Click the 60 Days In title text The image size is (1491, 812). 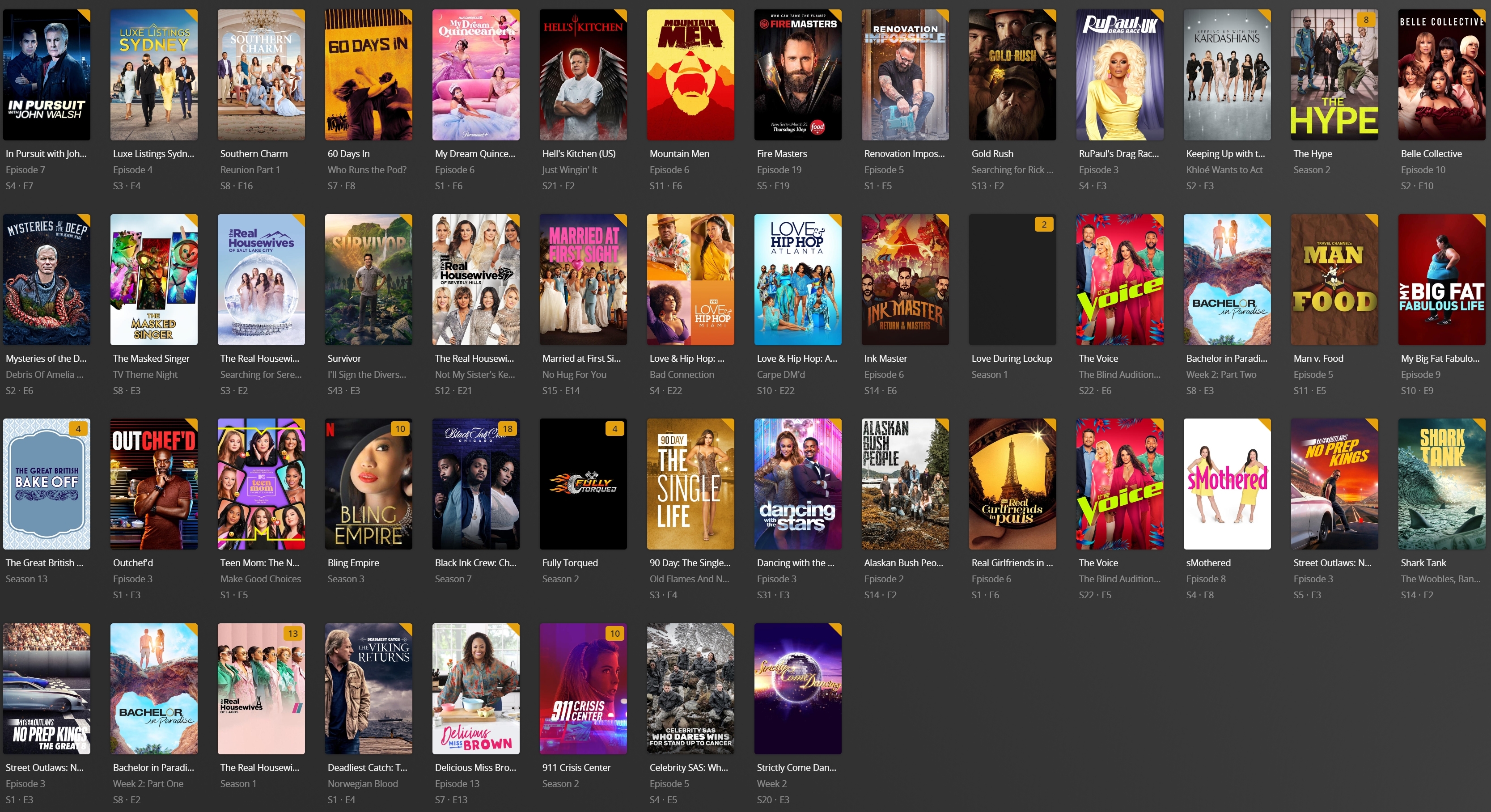pos(348,154)
